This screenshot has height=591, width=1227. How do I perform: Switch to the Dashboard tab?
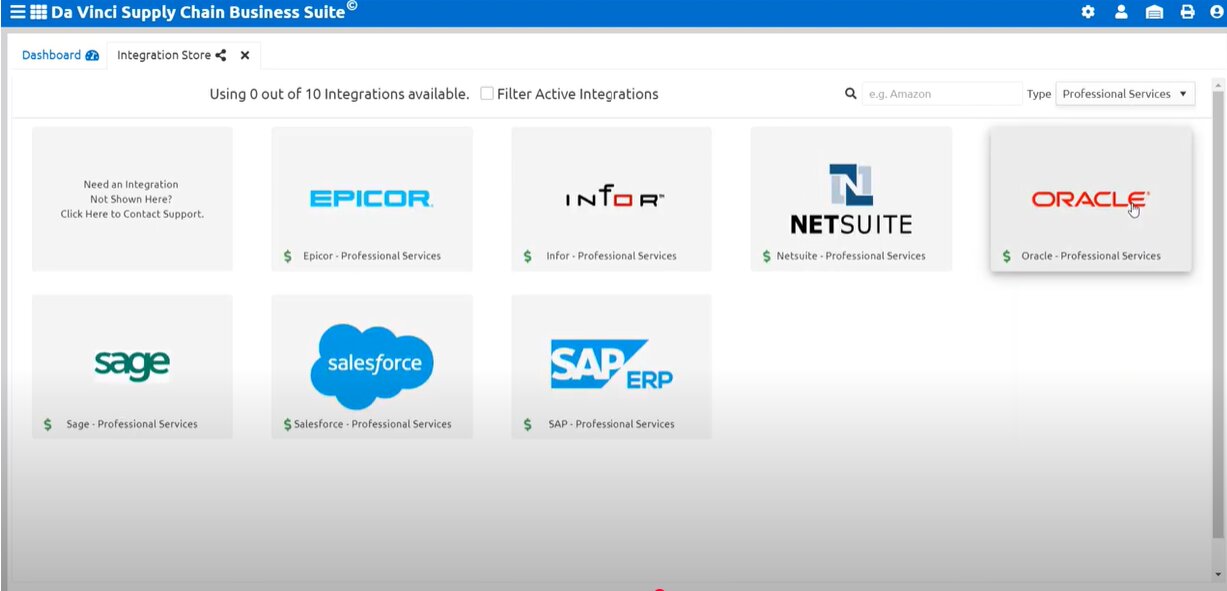[60, 55]
